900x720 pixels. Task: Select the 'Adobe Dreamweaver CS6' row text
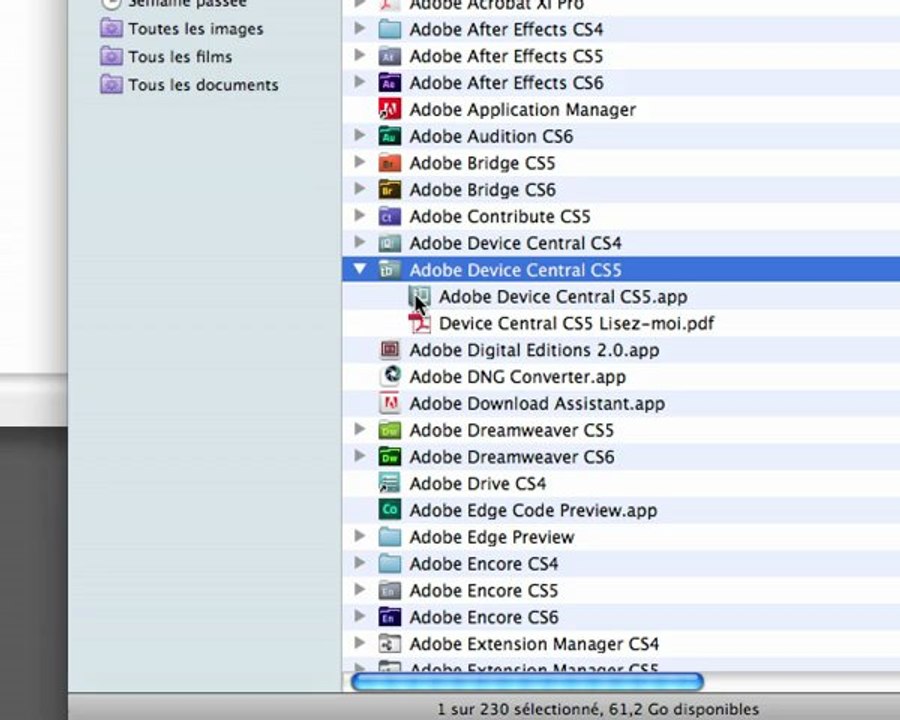tap(512, 457)
